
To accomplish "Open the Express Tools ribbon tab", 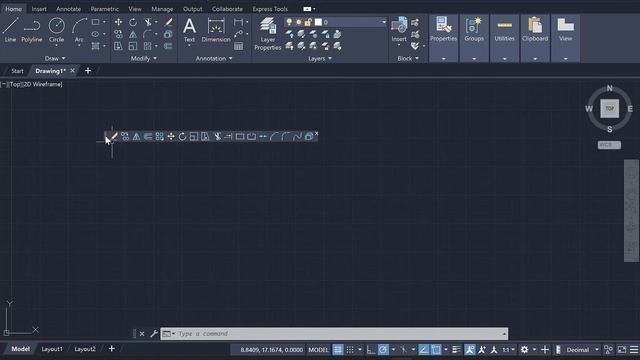I will point(270,9).
